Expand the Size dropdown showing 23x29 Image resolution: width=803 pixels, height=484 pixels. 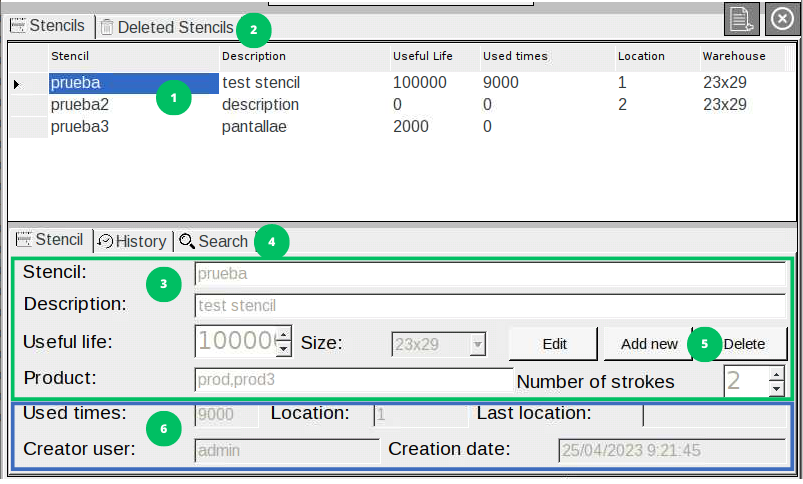[x=477, y=344]
